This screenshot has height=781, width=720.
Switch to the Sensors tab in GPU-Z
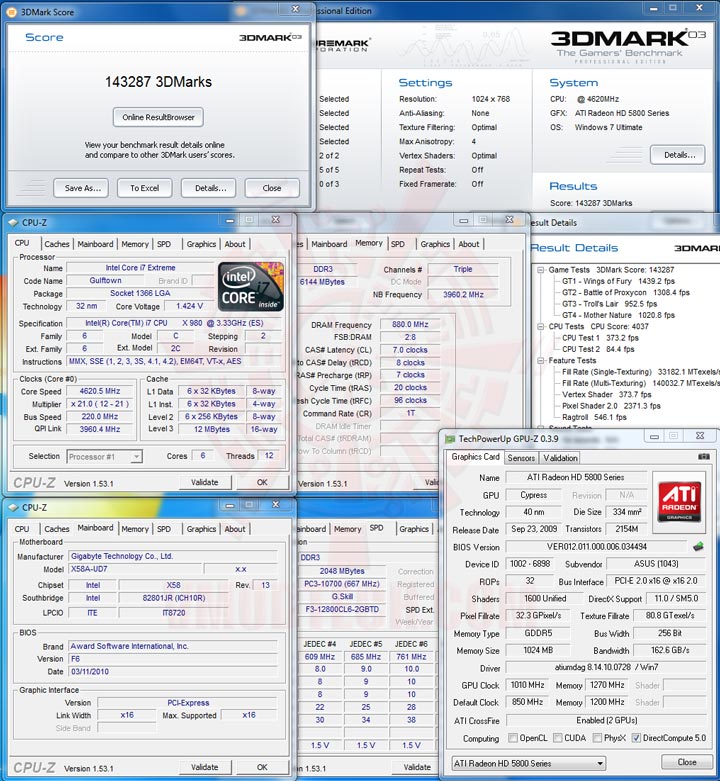point(521,458)
